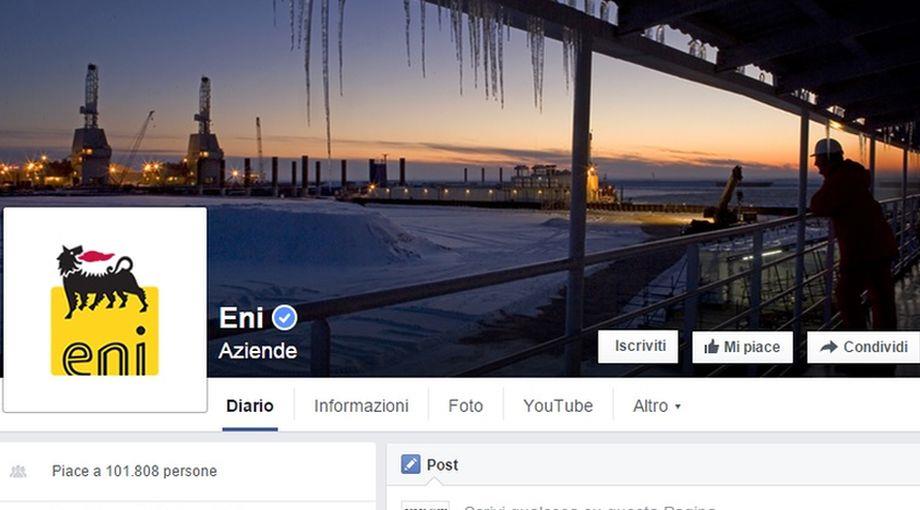Image resolution: width=920 pixels, height=510 pixels.
Task: Click the Aziende category link
Action: pos(258,351)
